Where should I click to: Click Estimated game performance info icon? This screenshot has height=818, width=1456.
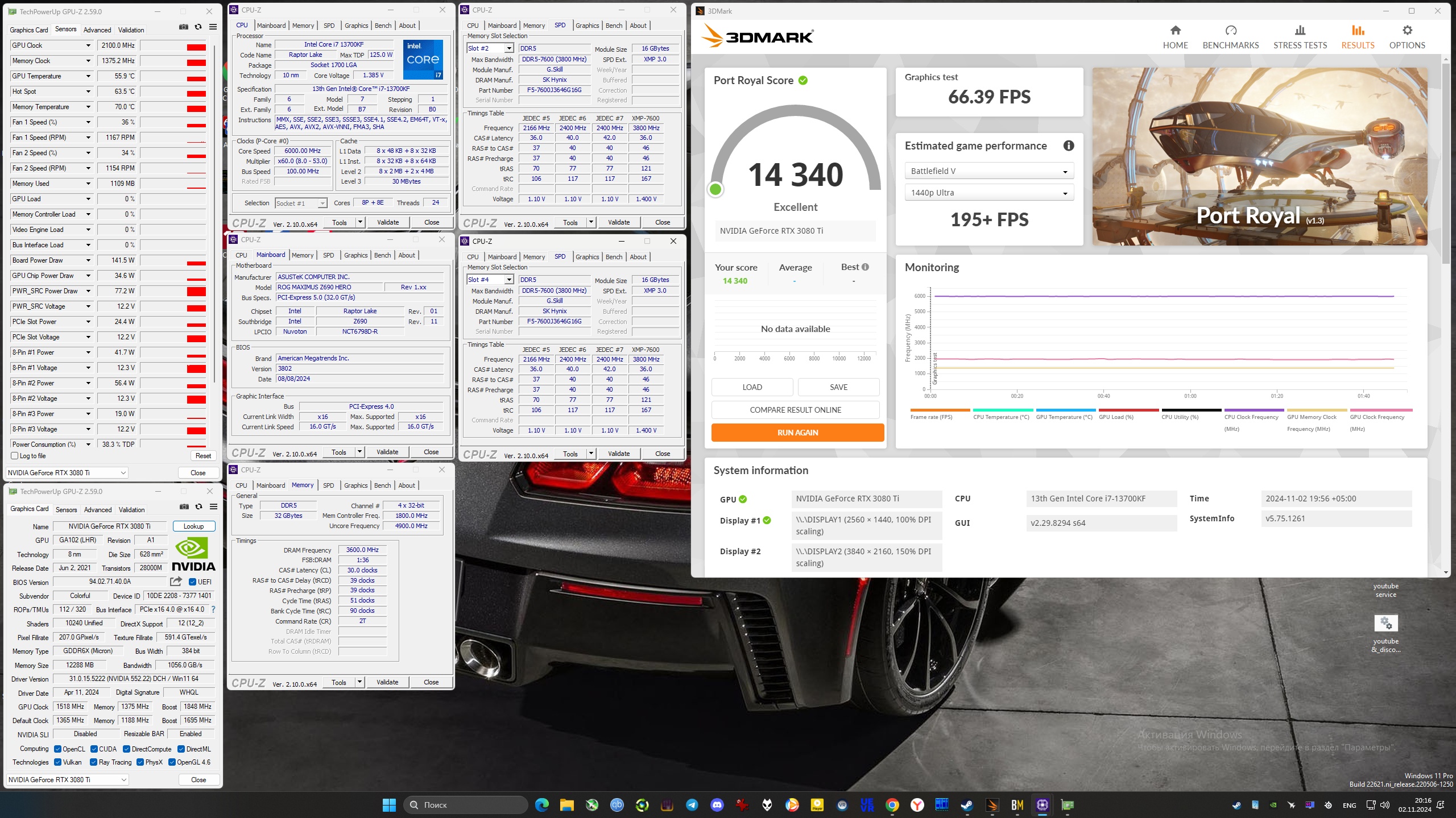tap(1069, 146)
